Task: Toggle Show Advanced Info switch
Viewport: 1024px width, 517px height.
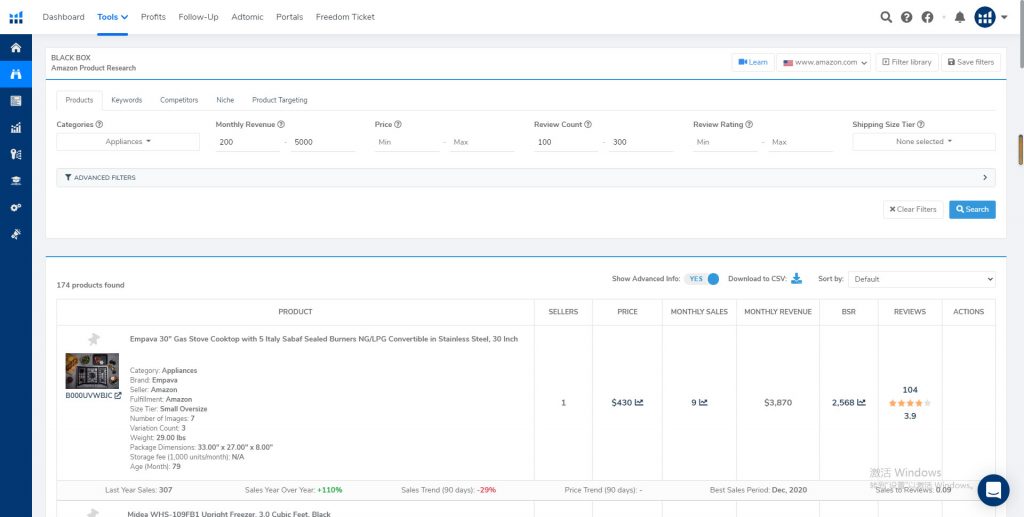Action: tap(704, 279)
